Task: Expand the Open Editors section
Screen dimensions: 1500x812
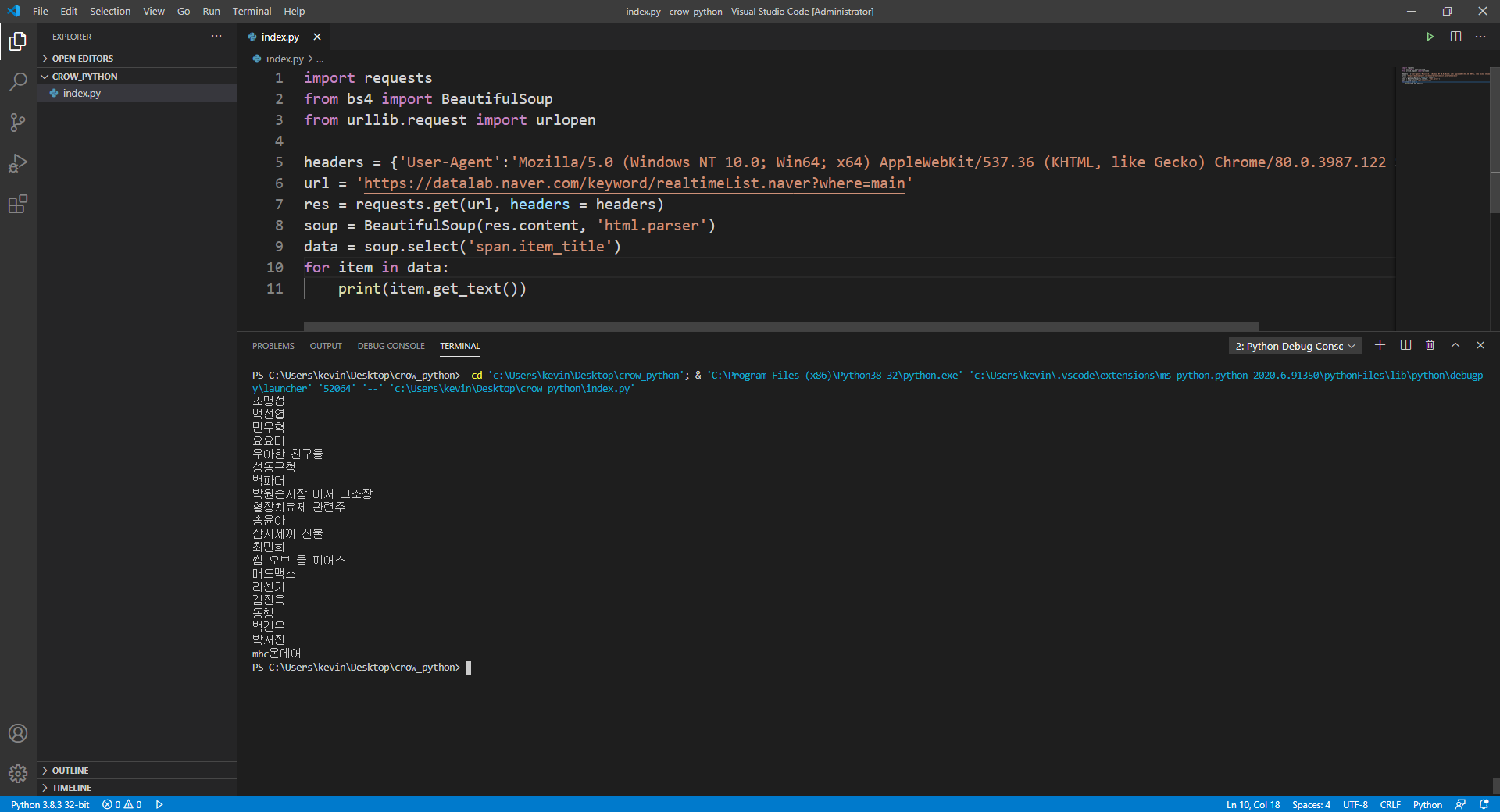Action: [x=137, y=59]
